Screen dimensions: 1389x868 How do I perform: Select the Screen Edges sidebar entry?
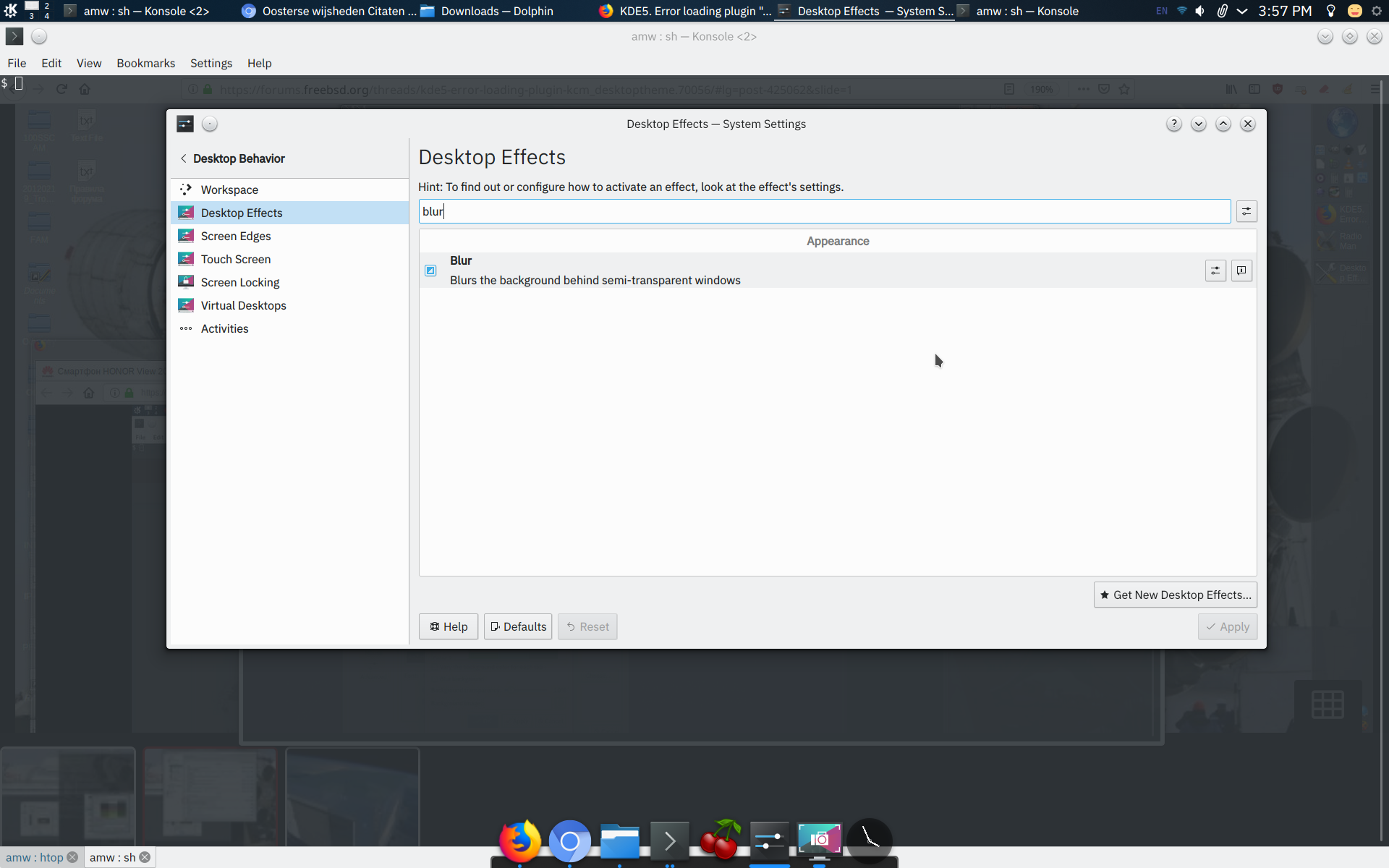coord(236,236)
